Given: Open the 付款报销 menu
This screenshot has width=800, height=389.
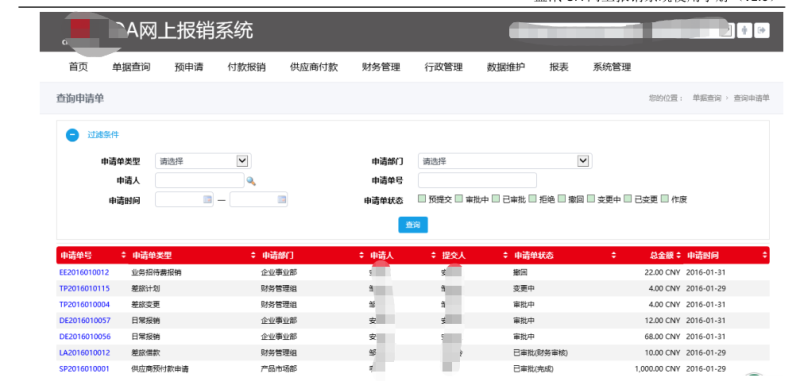Looking at the screenshot, I should [246, 67].
